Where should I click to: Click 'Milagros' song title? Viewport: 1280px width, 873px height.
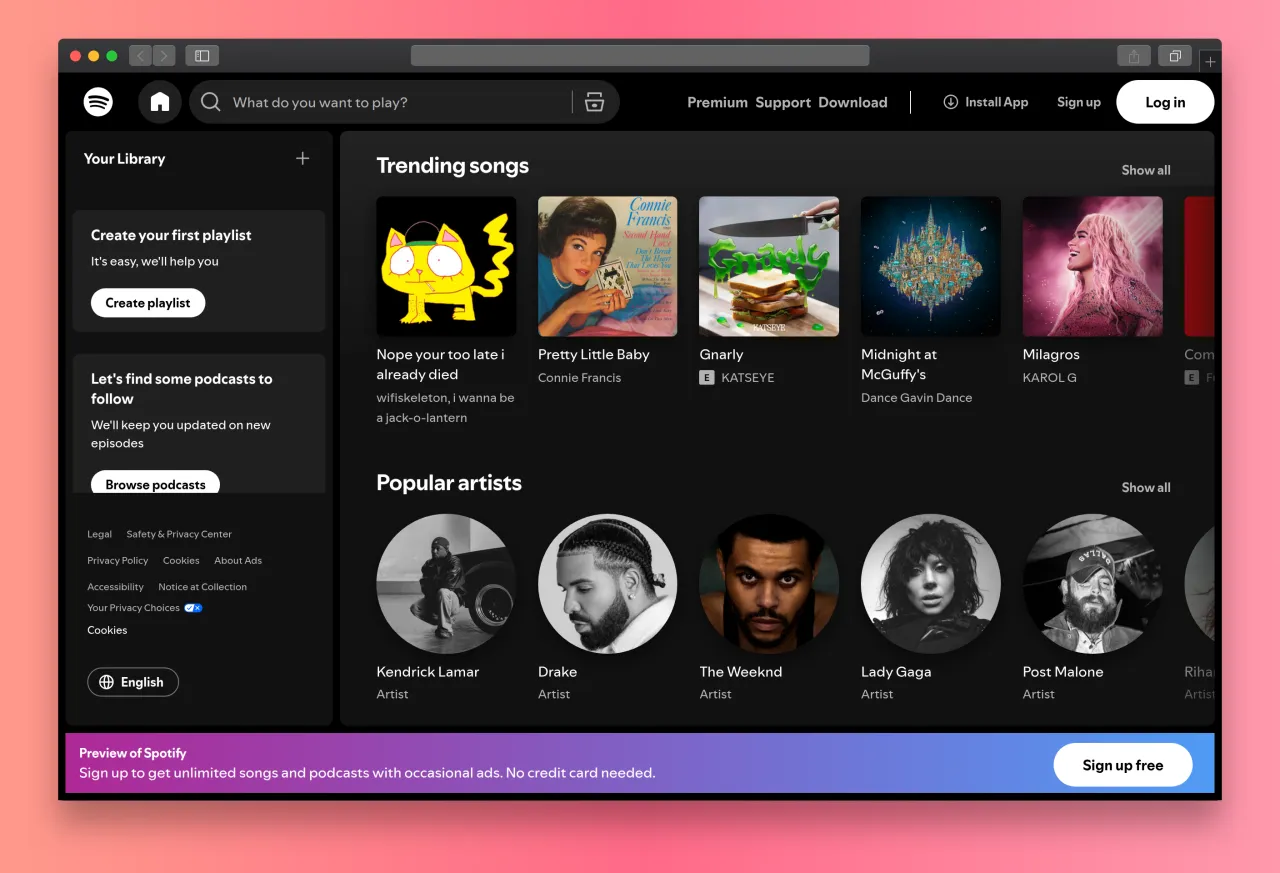[1051, 354]
